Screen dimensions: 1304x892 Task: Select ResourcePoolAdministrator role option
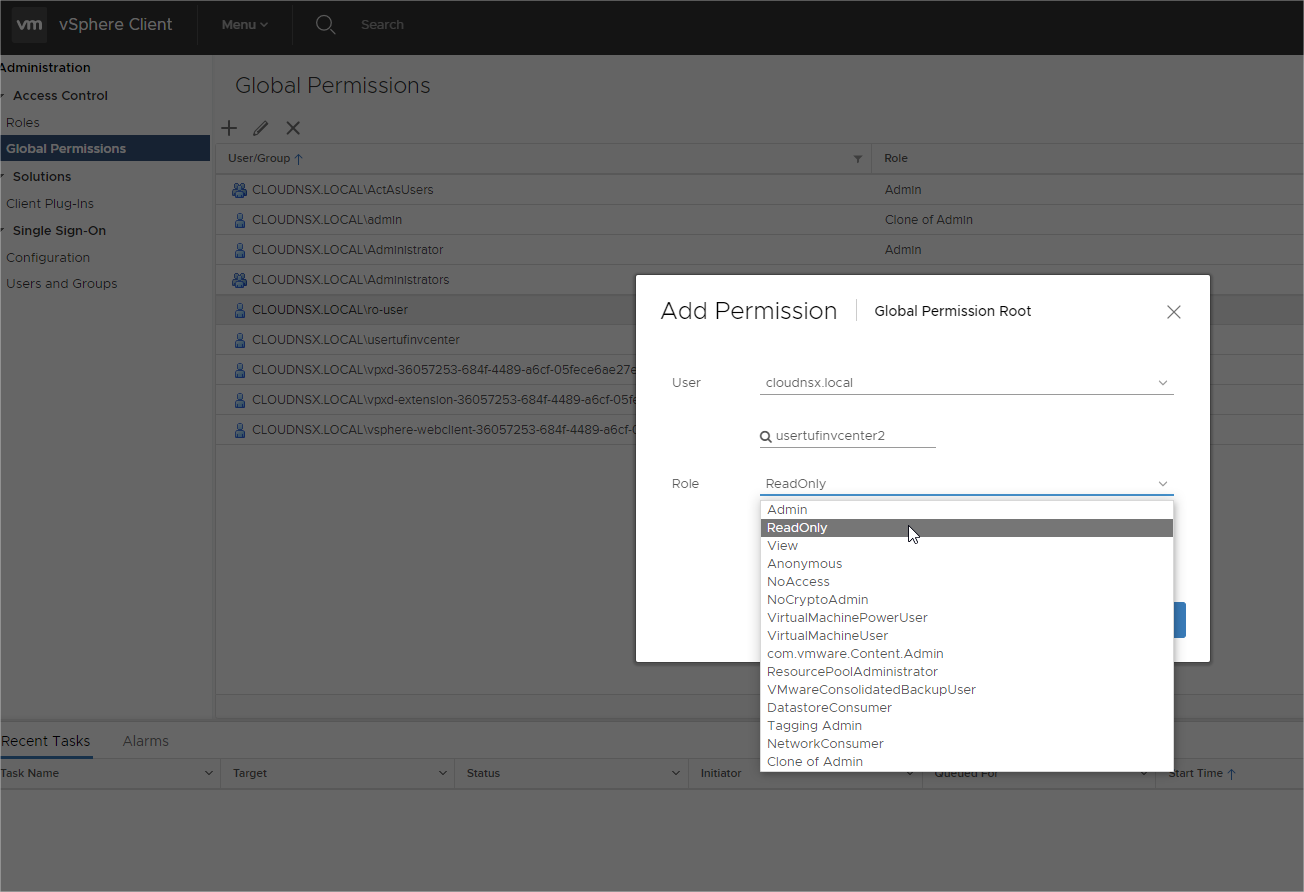[x=967, y=672]
